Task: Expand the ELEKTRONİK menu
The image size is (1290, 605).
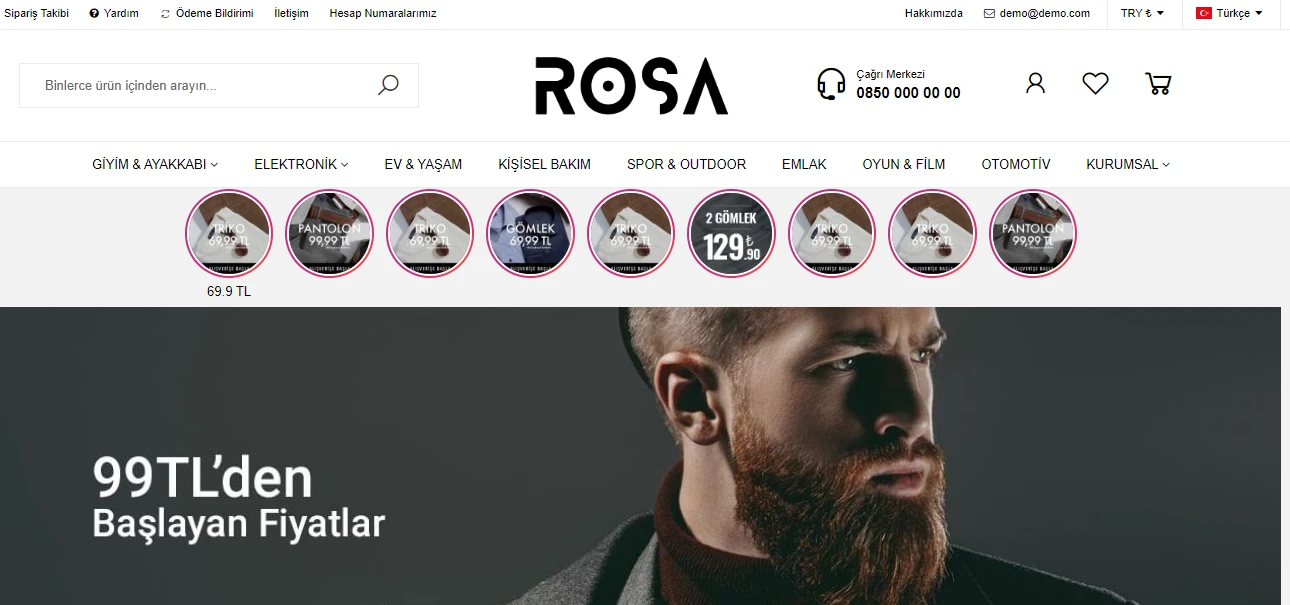Action: click(301, 164)
